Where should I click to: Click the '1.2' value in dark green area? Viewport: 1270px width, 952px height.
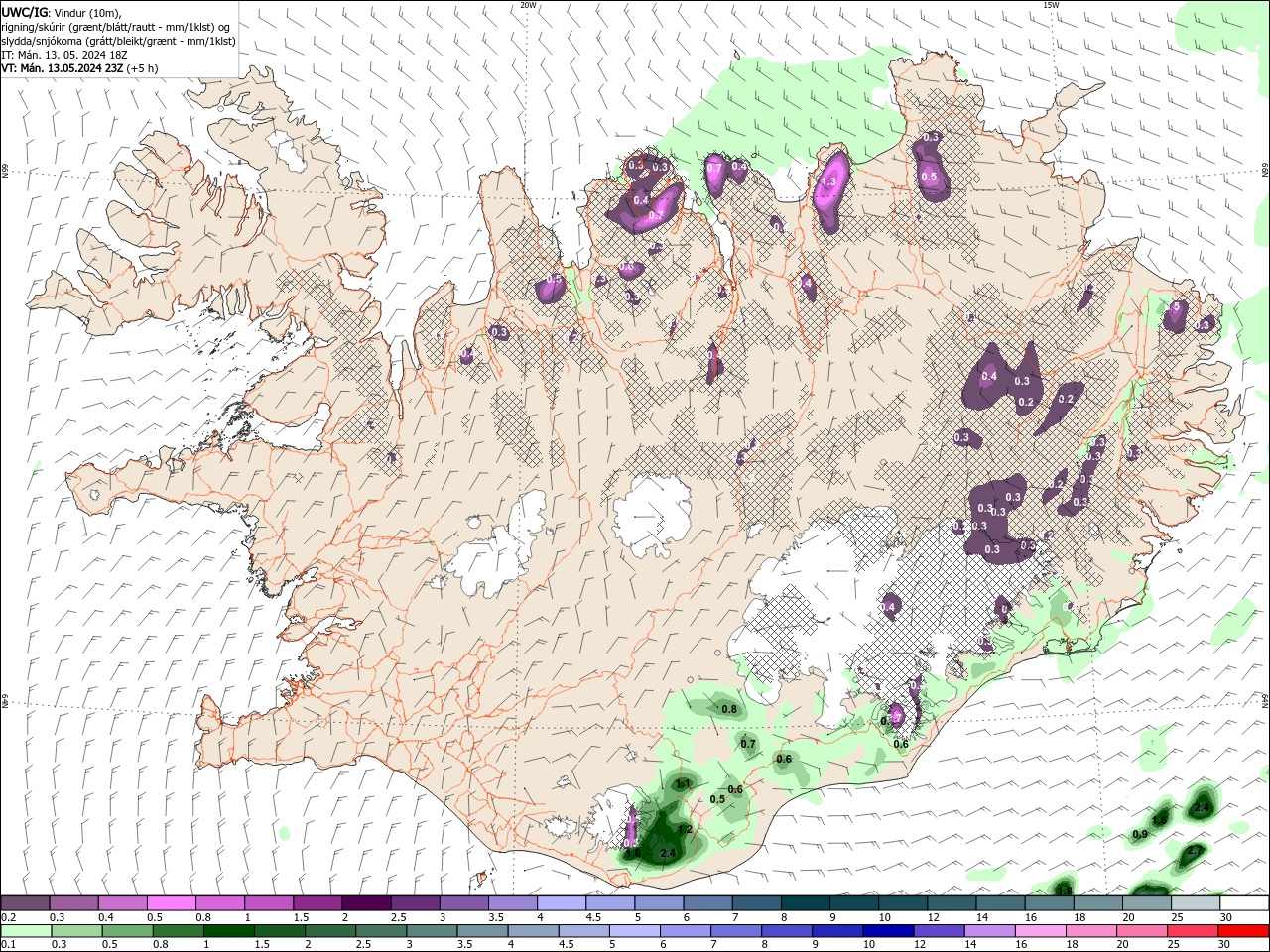point(685,829)
